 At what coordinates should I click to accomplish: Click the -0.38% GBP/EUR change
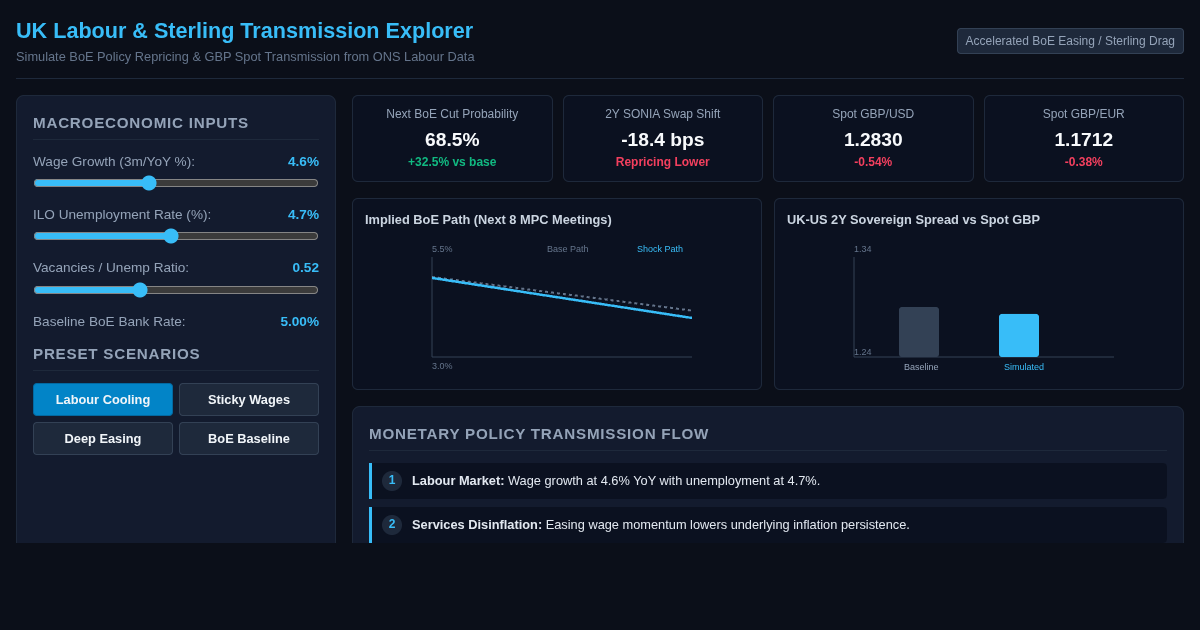pos(1084,162)
